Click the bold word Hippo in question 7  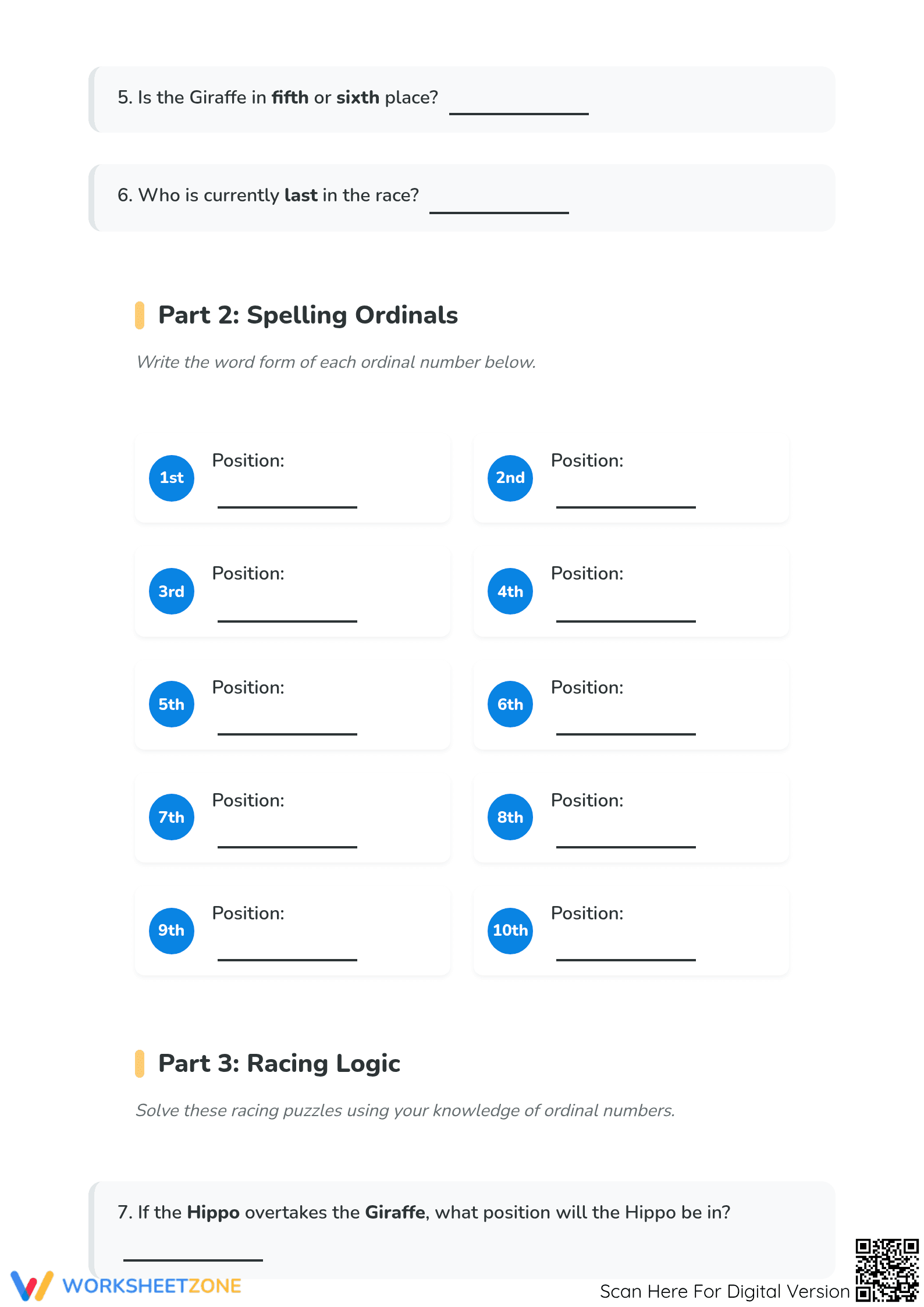point(213,1213)
